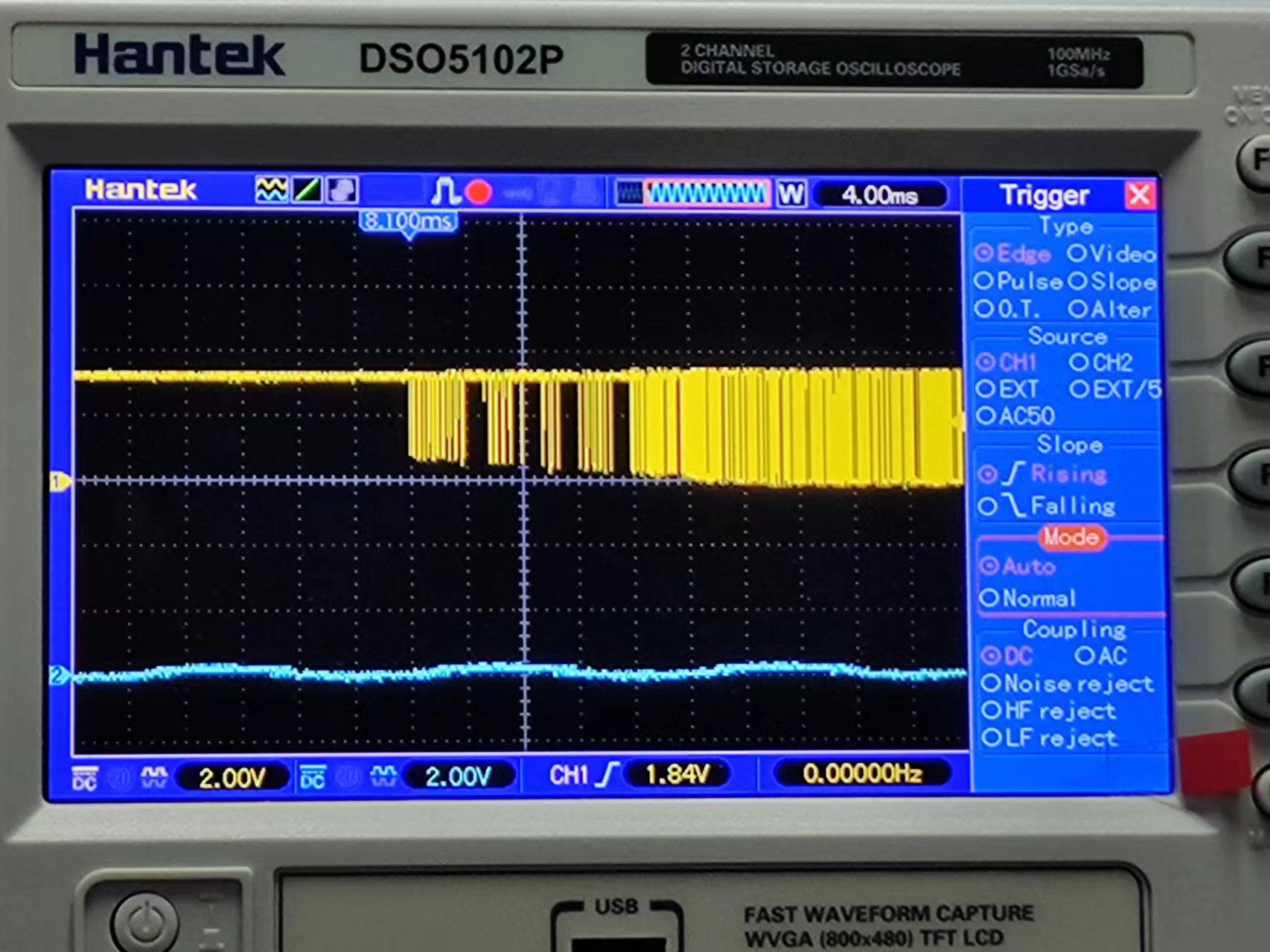Image resolution: width=1270 pixels, height=952 pixels.
Task: Click the channel 1 ground level marker
Action: (59, 482)
